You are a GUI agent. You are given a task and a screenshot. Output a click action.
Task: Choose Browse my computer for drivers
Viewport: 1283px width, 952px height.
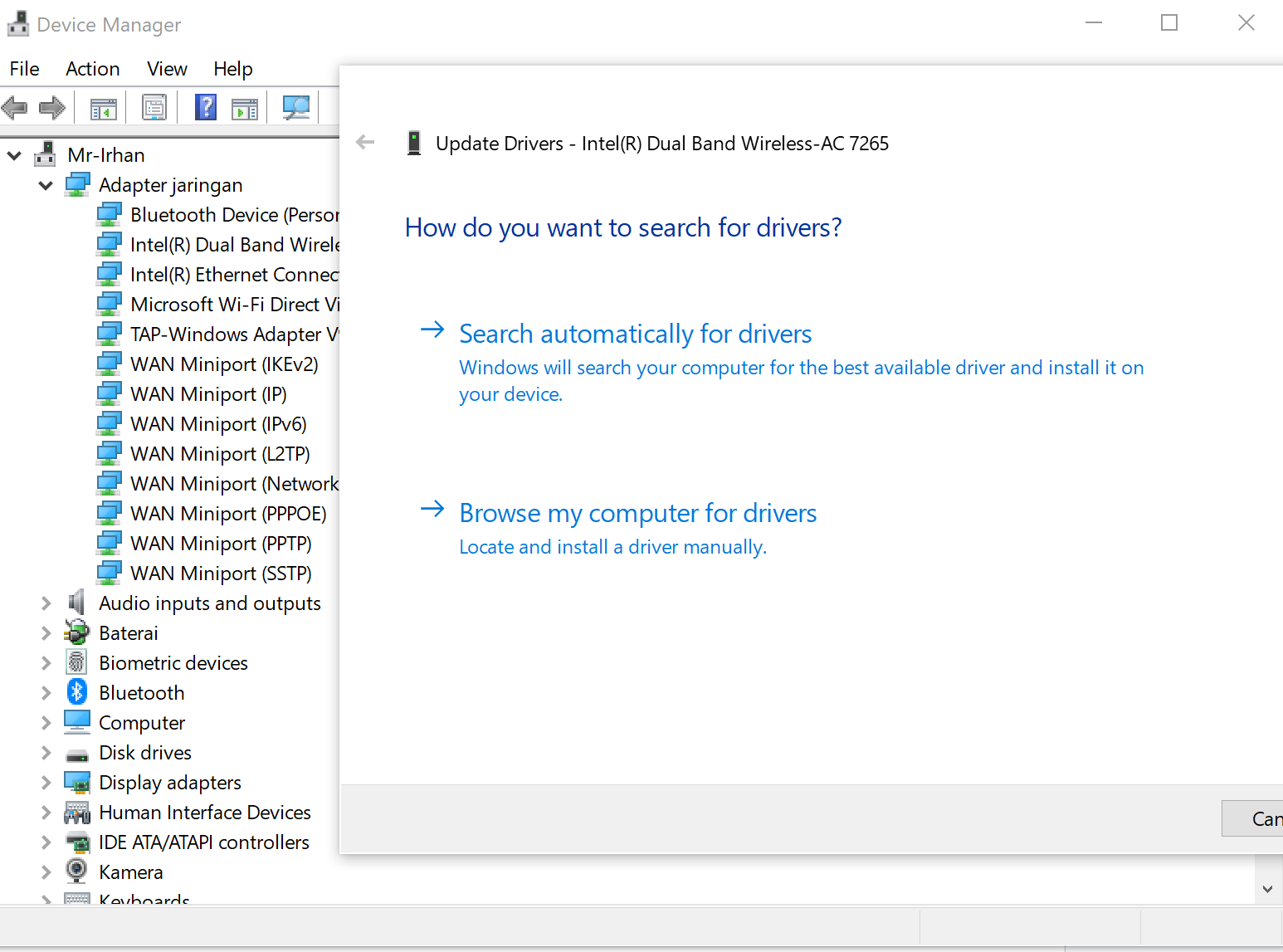(638, 513)
